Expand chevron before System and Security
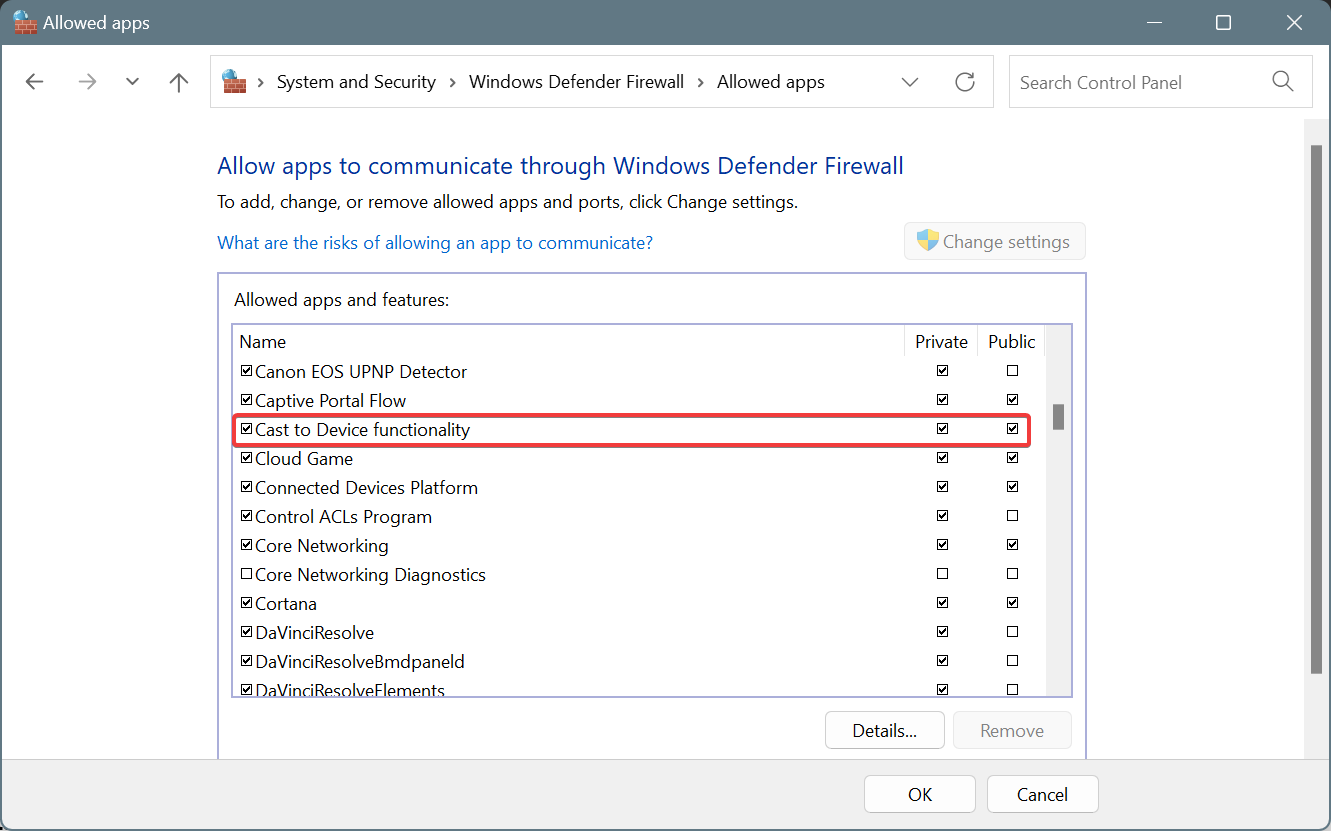The height and width of the screenshot is (831, 1331). (262, 82)
